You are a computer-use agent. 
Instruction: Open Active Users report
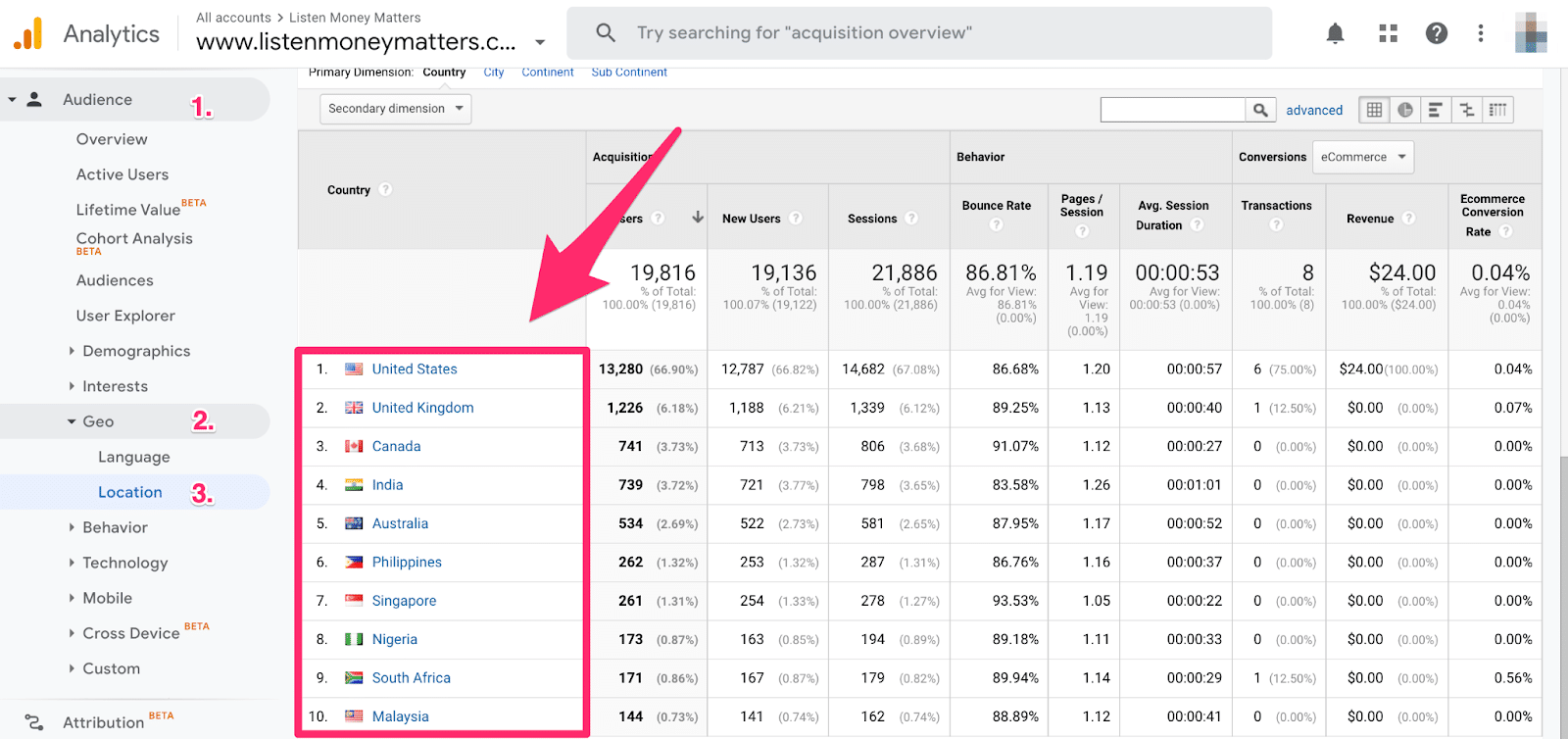coord(122,174)
